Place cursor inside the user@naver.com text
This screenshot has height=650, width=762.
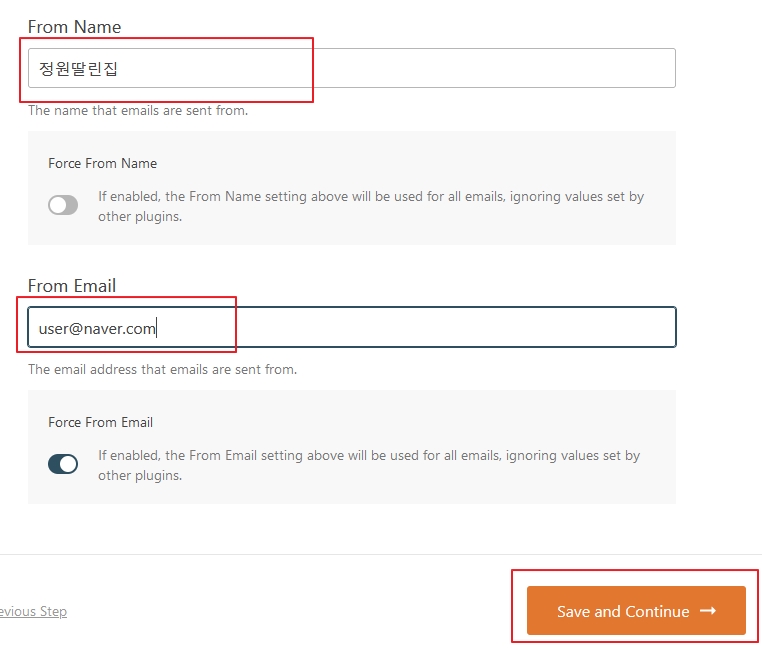click(97, 328)
